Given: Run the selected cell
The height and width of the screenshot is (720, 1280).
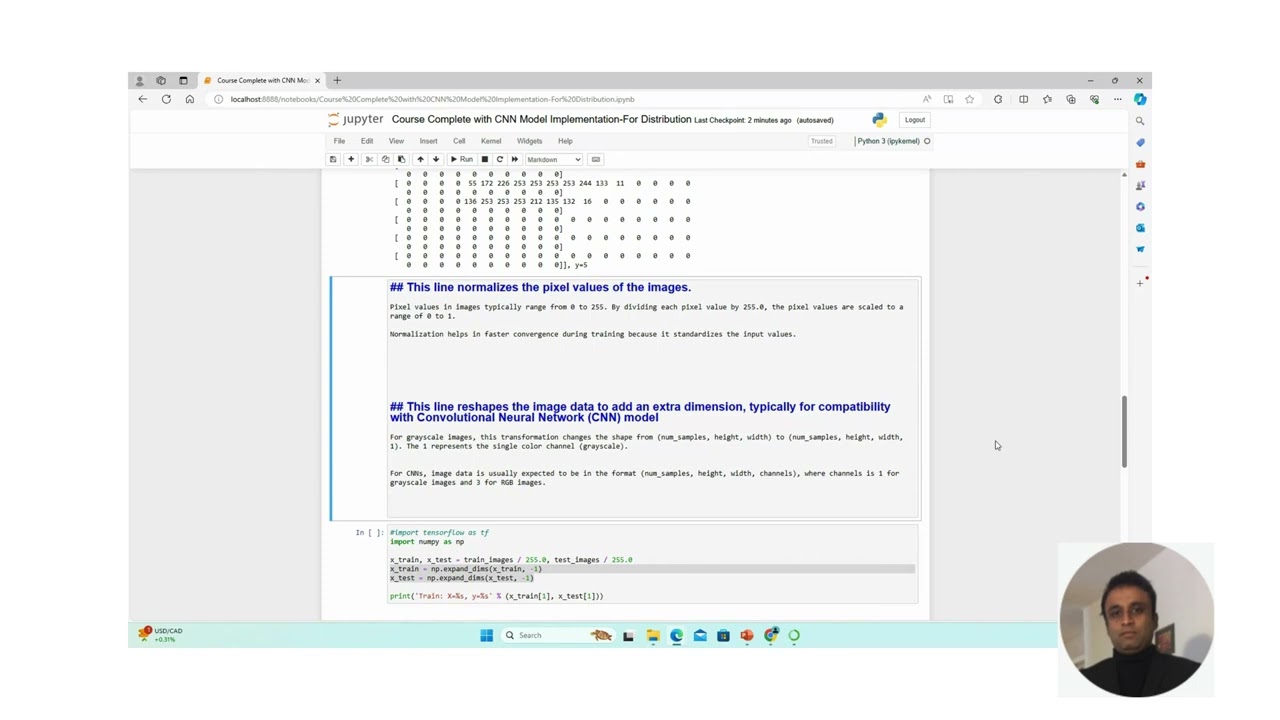Looking at the screenshot, I should (x=461, y=159).
